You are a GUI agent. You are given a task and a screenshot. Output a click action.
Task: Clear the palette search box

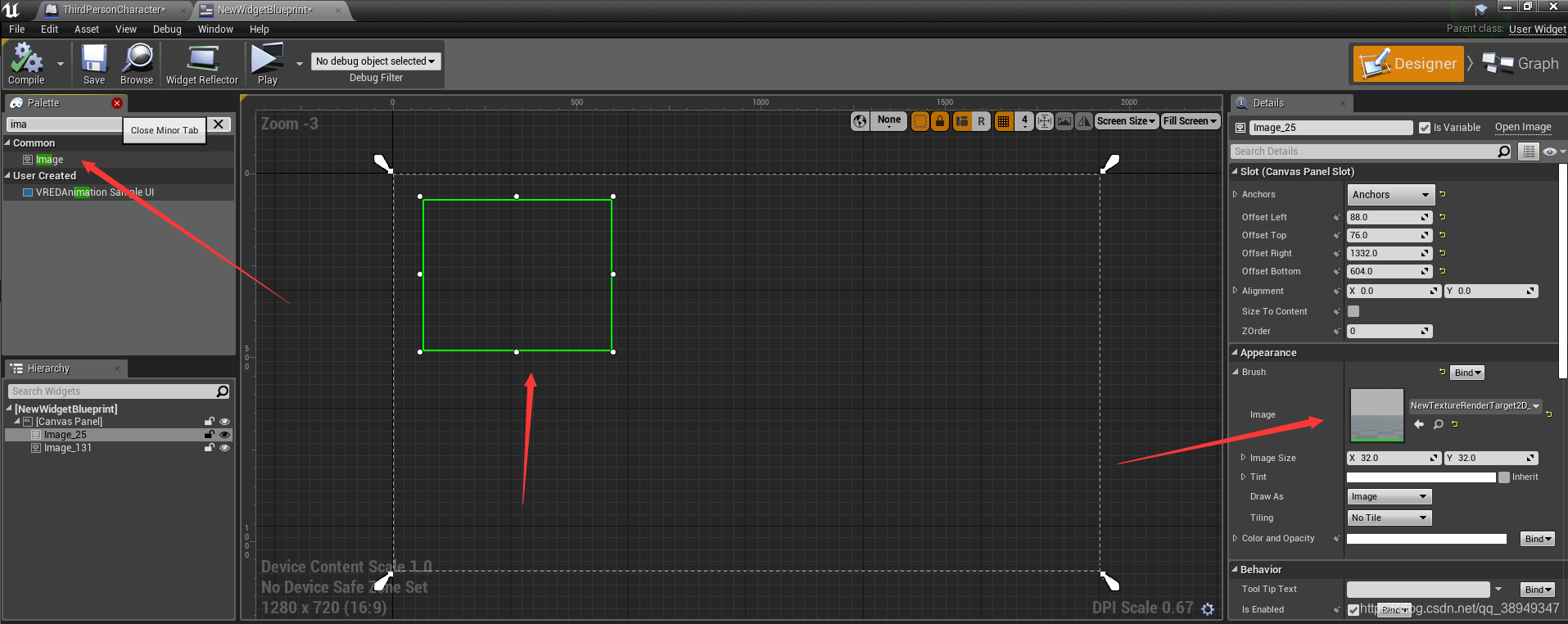[x=218, y=124]
